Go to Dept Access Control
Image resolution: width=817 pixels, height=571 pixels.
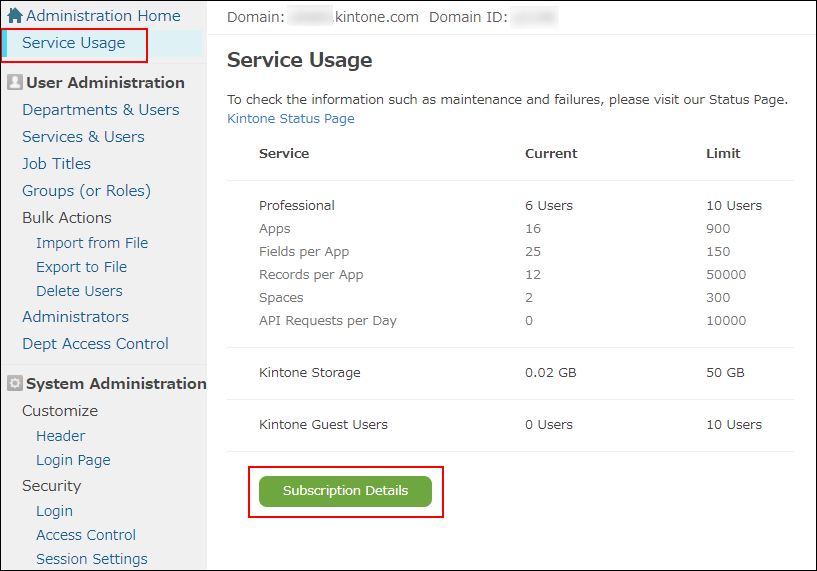pos(95,344)
